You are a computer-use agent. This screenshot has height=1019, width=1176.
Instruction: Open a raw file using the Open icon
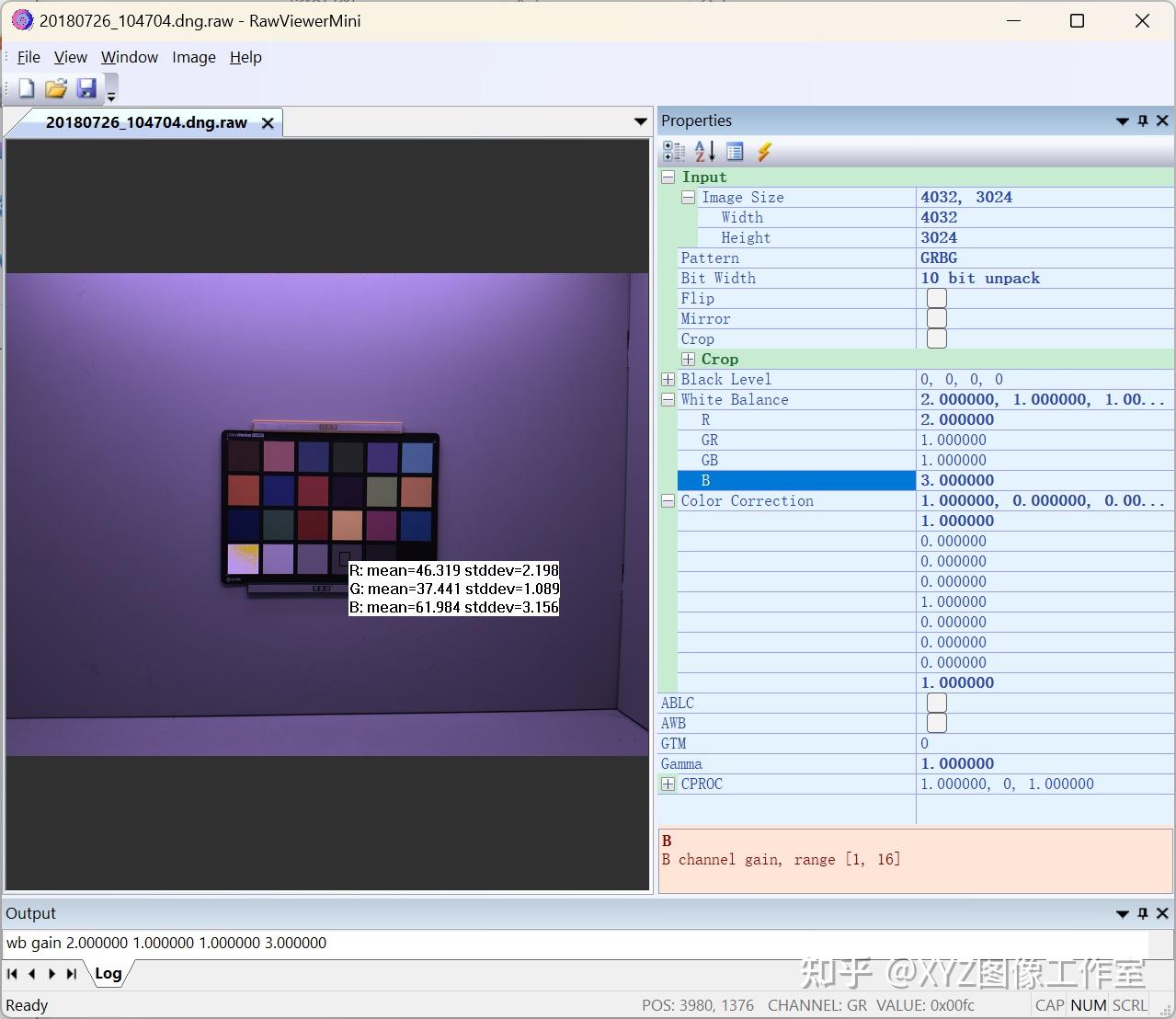pyautogui.click(x=55, y=87)
